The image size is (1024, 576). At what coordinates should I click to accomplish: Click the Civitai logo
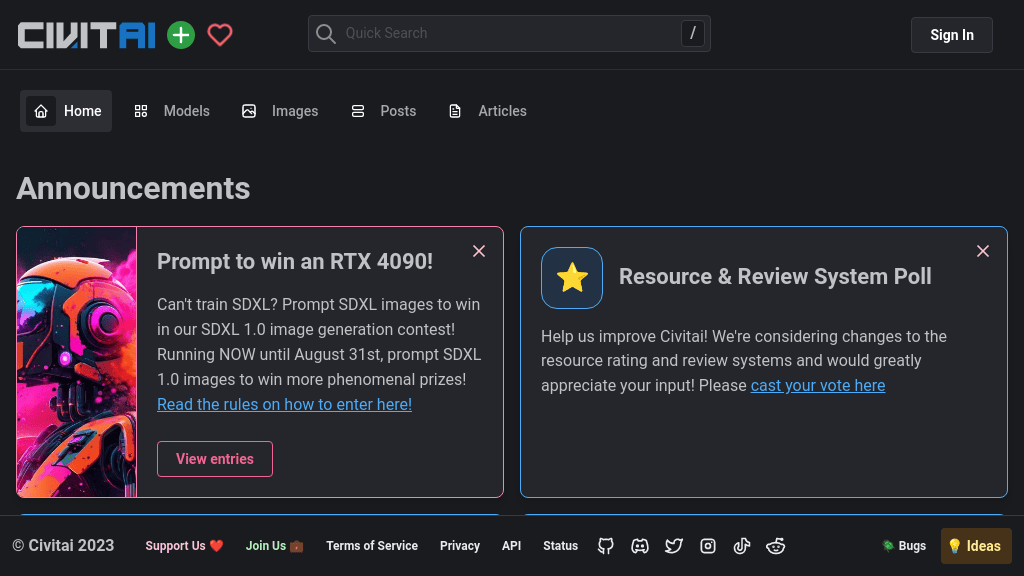pyautogui.click(x=87, y=35)
